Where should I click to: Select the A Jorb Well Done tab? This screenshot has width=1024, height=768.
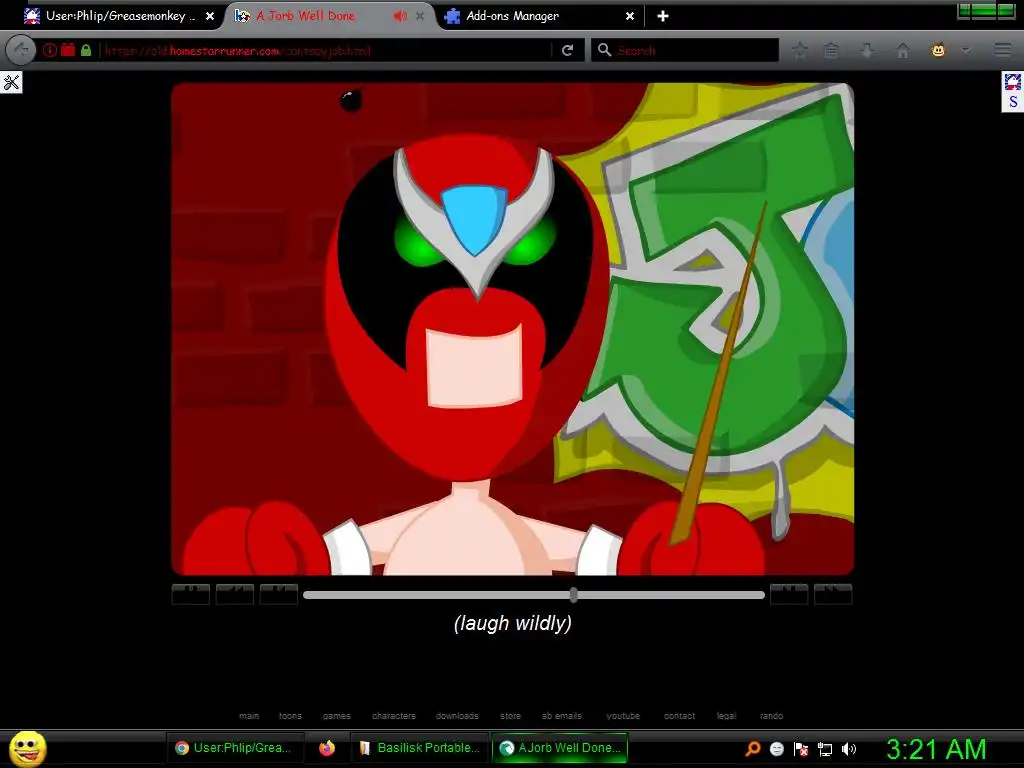[x=307, y=16]
